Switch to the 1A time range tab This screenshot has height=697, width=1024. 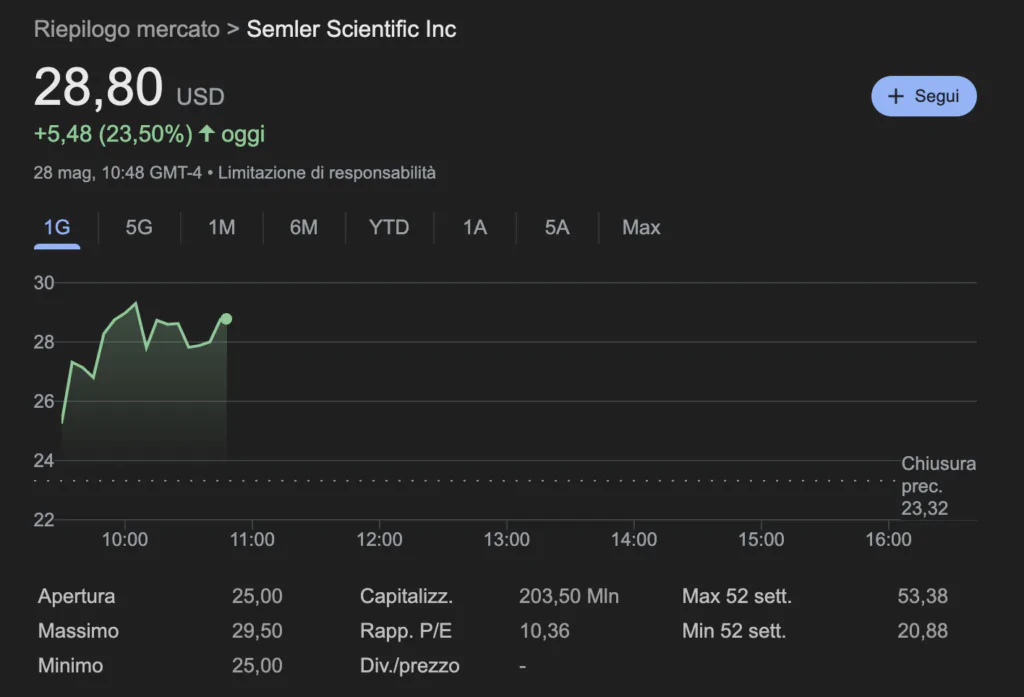point(475,227)
